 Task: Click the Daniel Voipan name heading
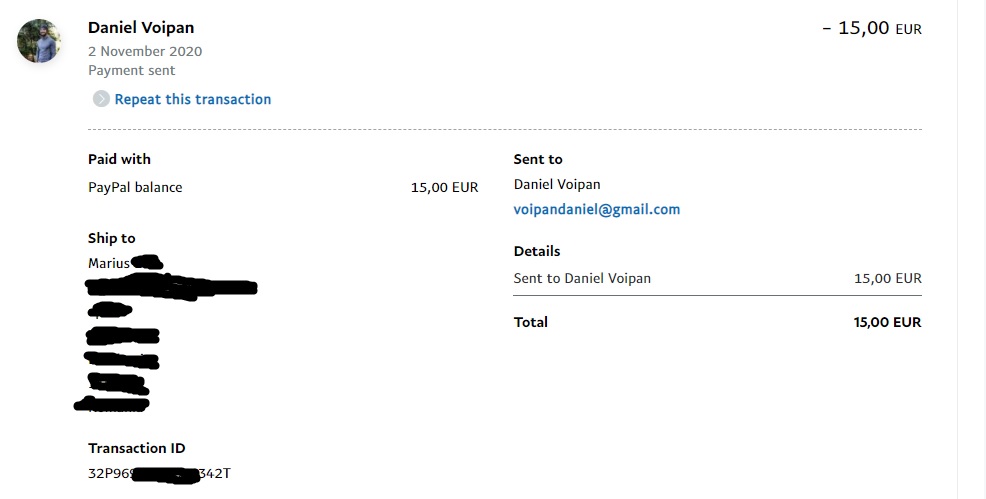pos(140,27)
